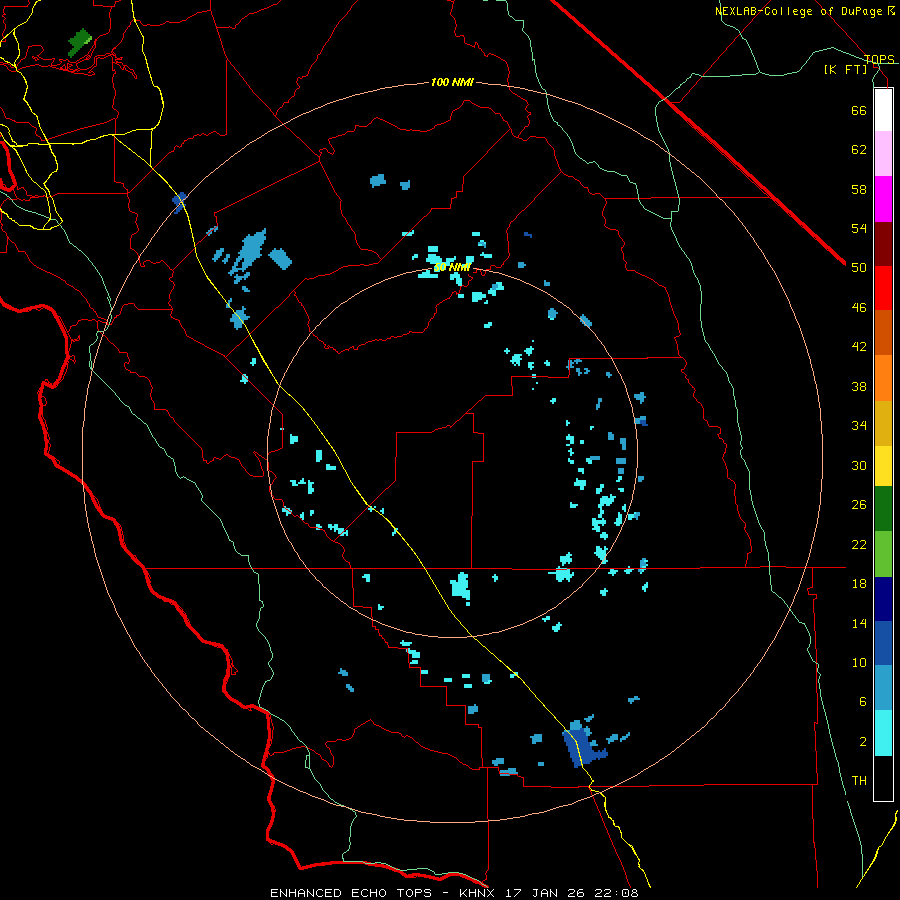
Task: Click the light pink legend color block
Action: 883,153
